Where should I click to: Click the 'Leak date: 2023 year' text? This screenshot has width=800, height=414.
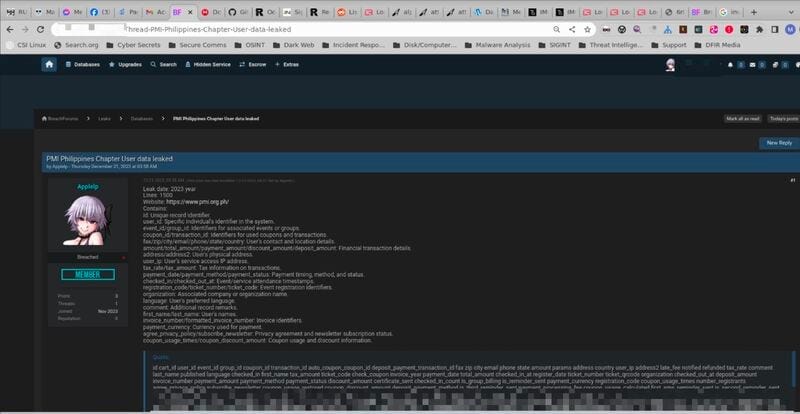[x=169, y=189]
